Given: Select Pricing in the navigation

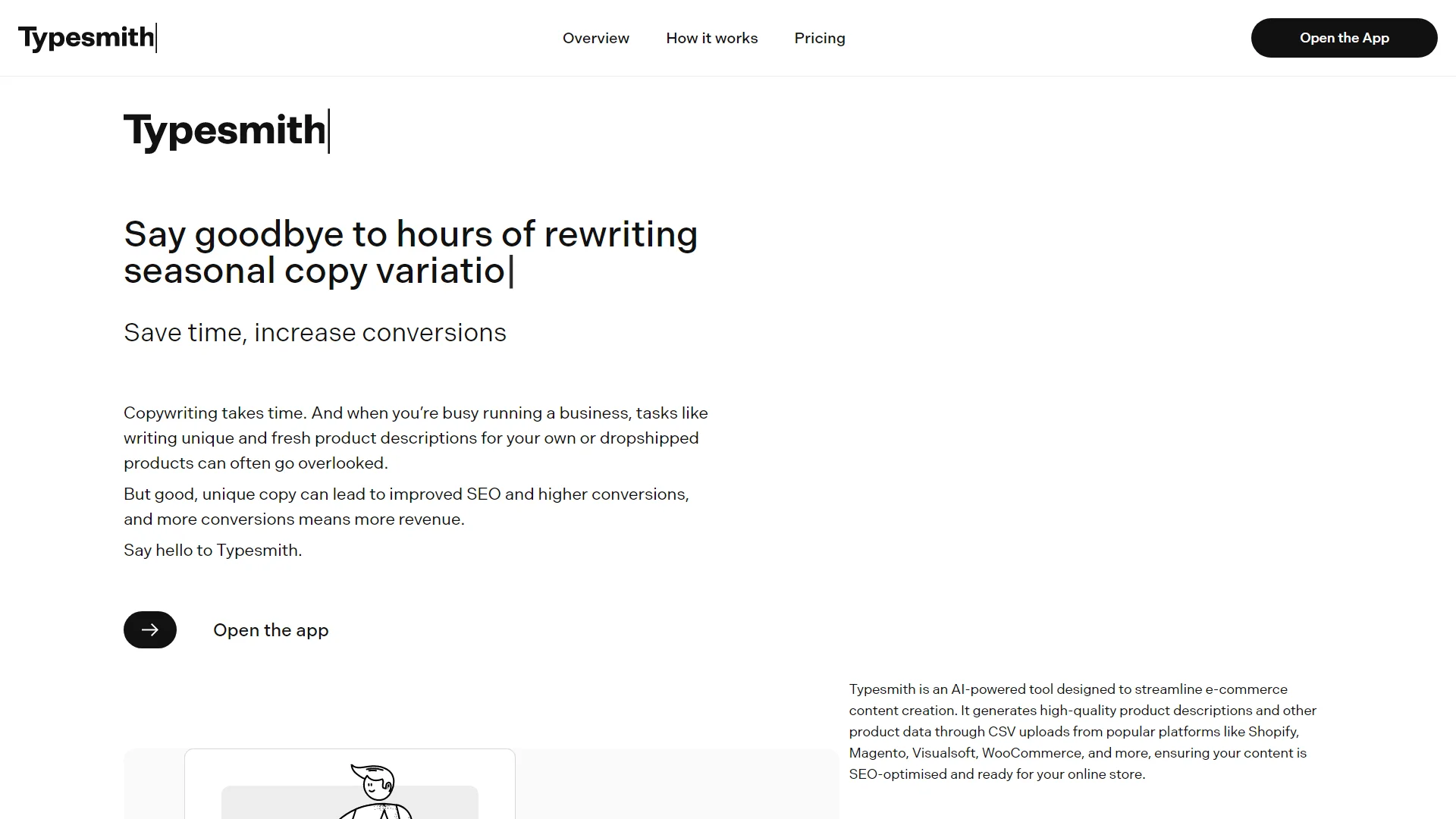Looking at the screenshot, I should click(x=819, y=38).
